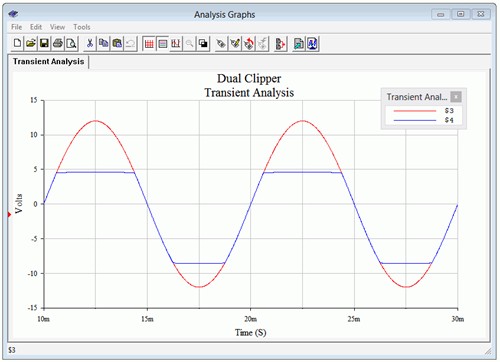The image size is (500, 362).
Task: Click the black and white background icon
Action: point(203,43)
